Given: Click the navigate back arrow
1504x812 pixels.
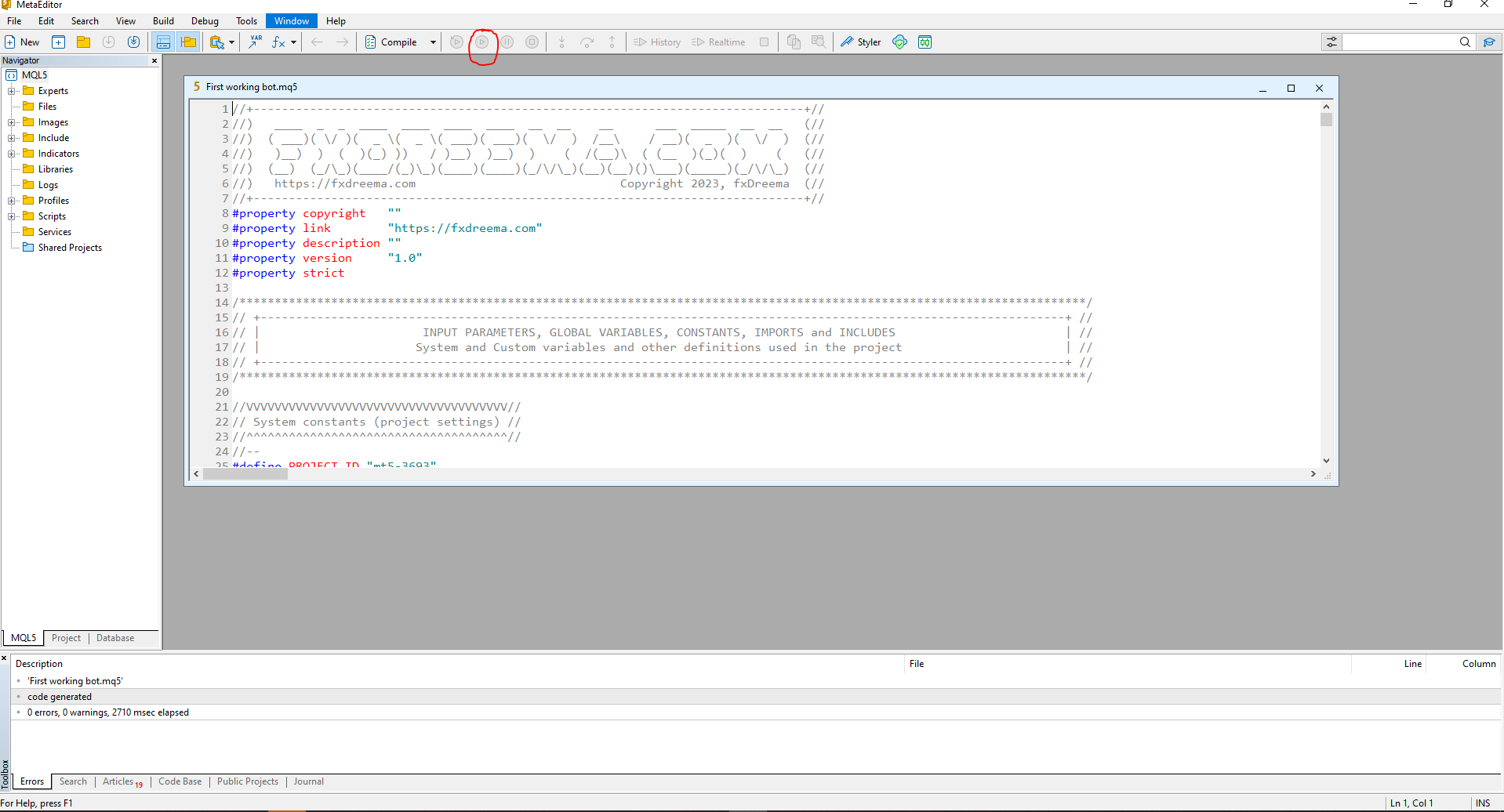Looking at the screenshot, I should 317,42.
